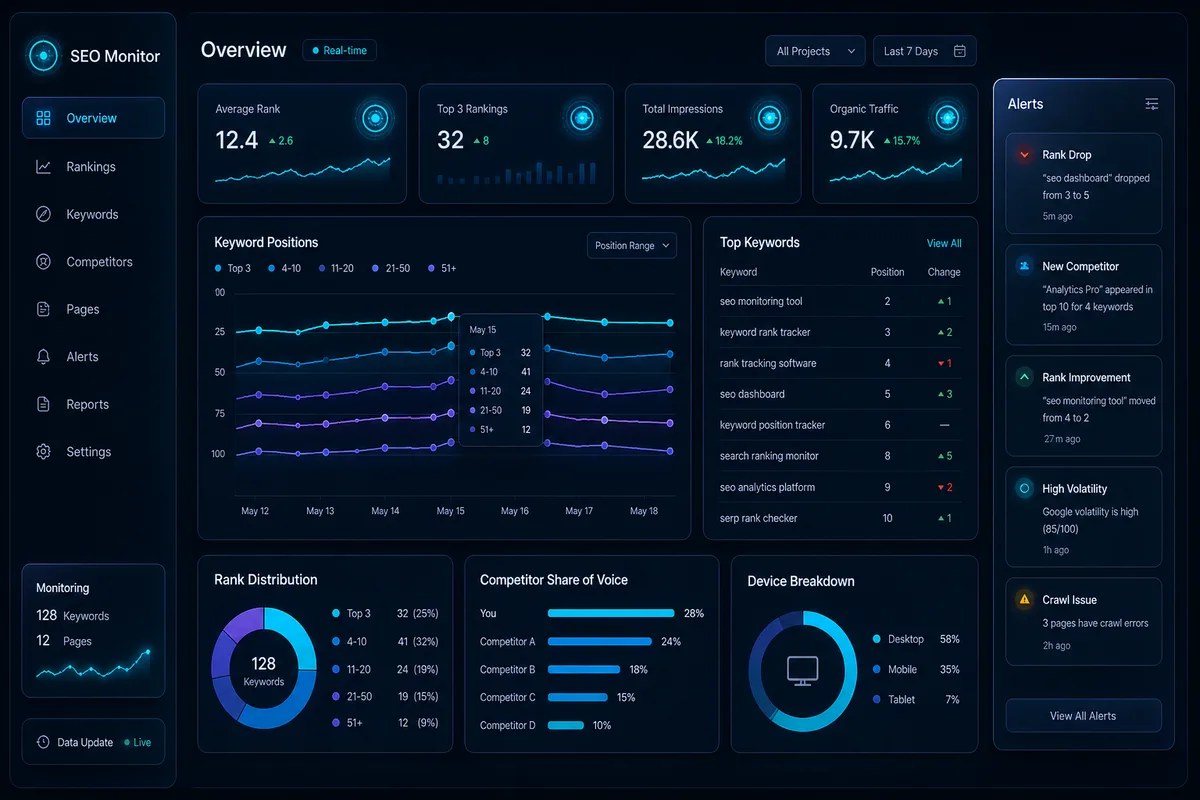
Task: Toggle the Top 3 legend series
Action: pyautogui.click(x=233, y=268)
